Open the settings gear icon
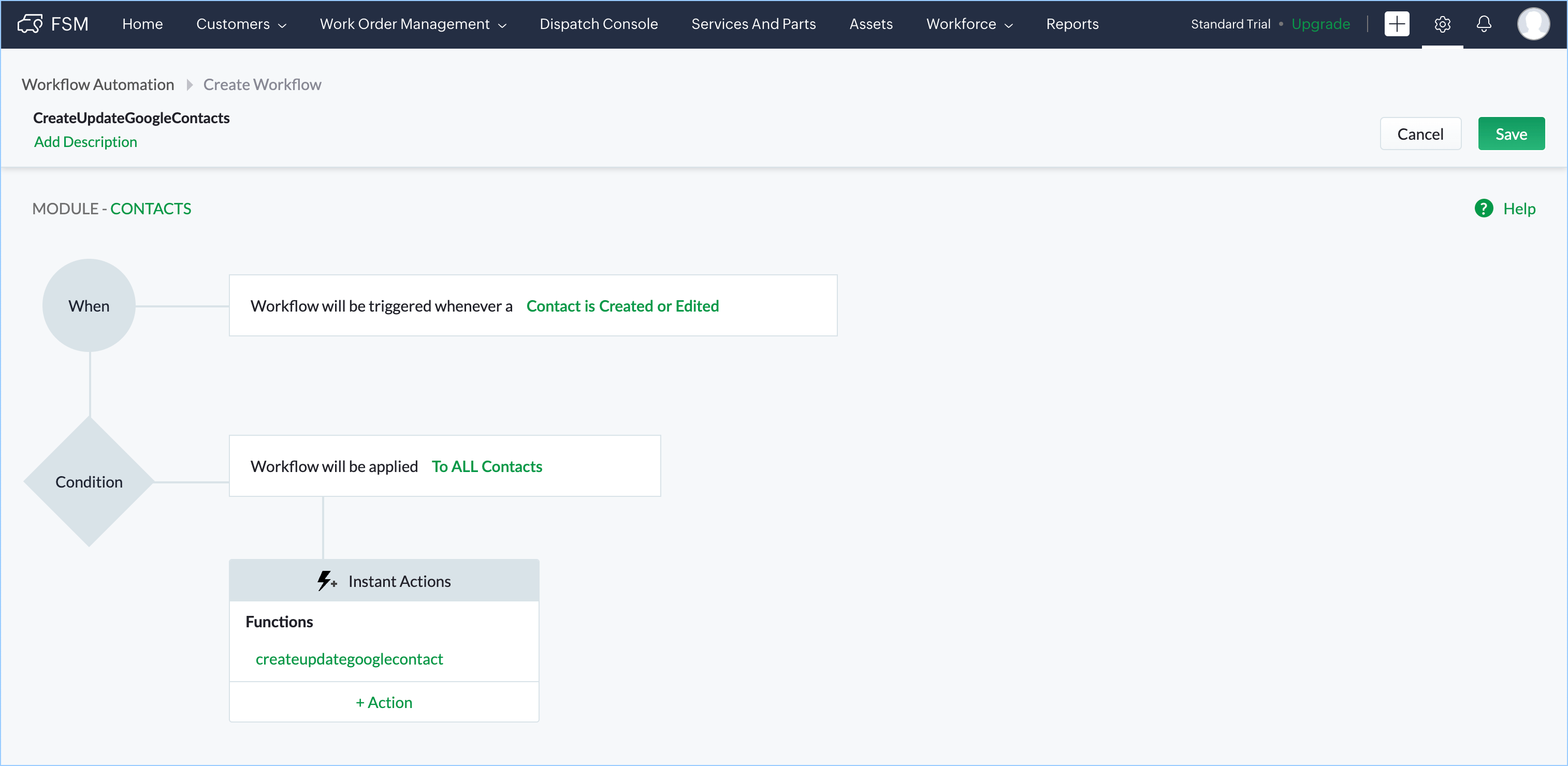Screen dimensions: 1568x766 [1442, 24]
